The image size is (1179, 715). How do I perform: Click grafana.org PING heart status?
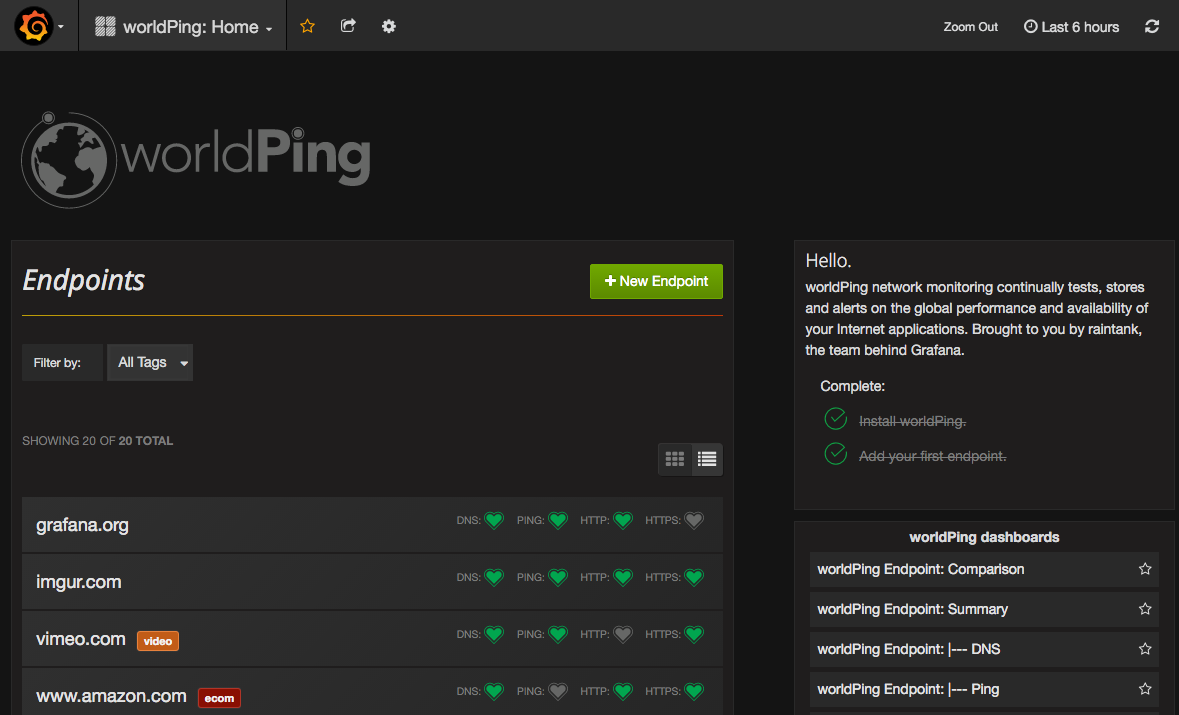pos(558,520)
